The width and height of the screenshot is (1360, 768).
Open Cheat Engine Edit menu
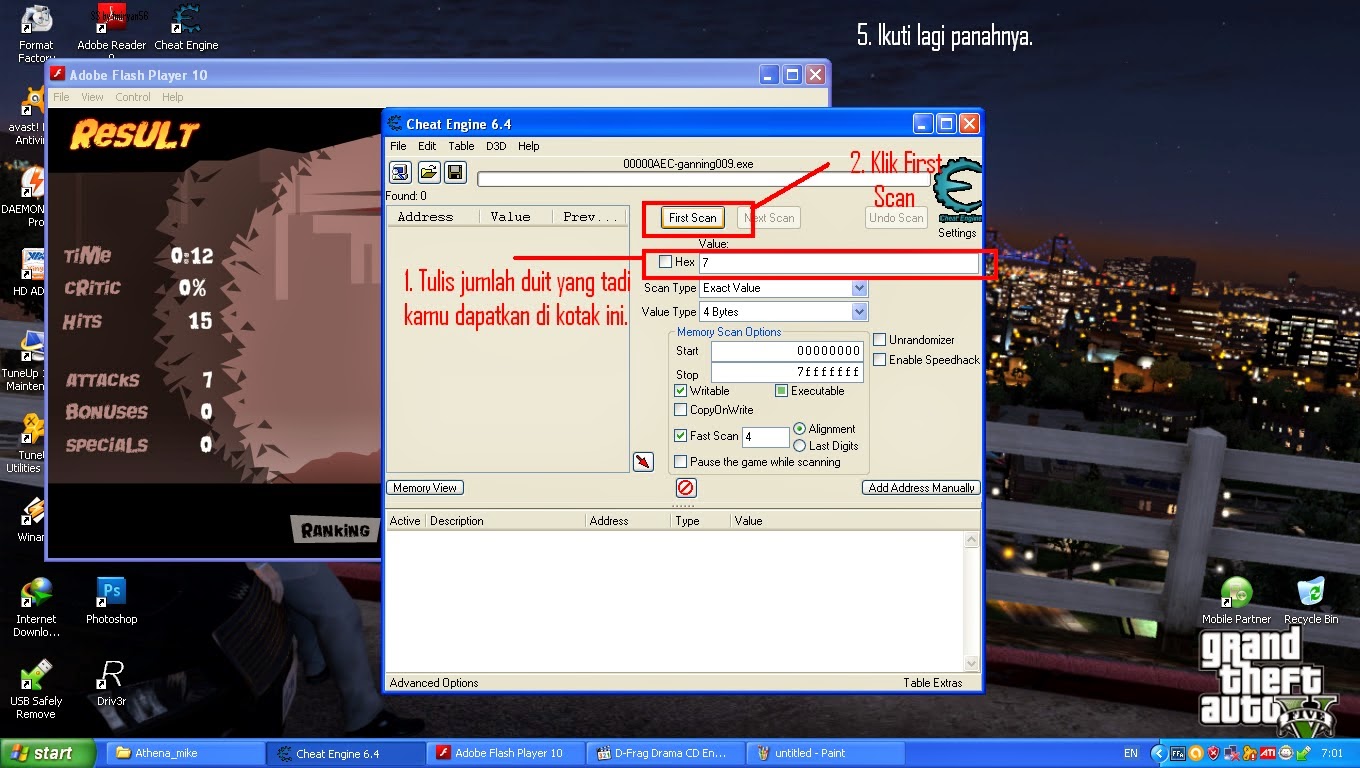tap(427, 146)
